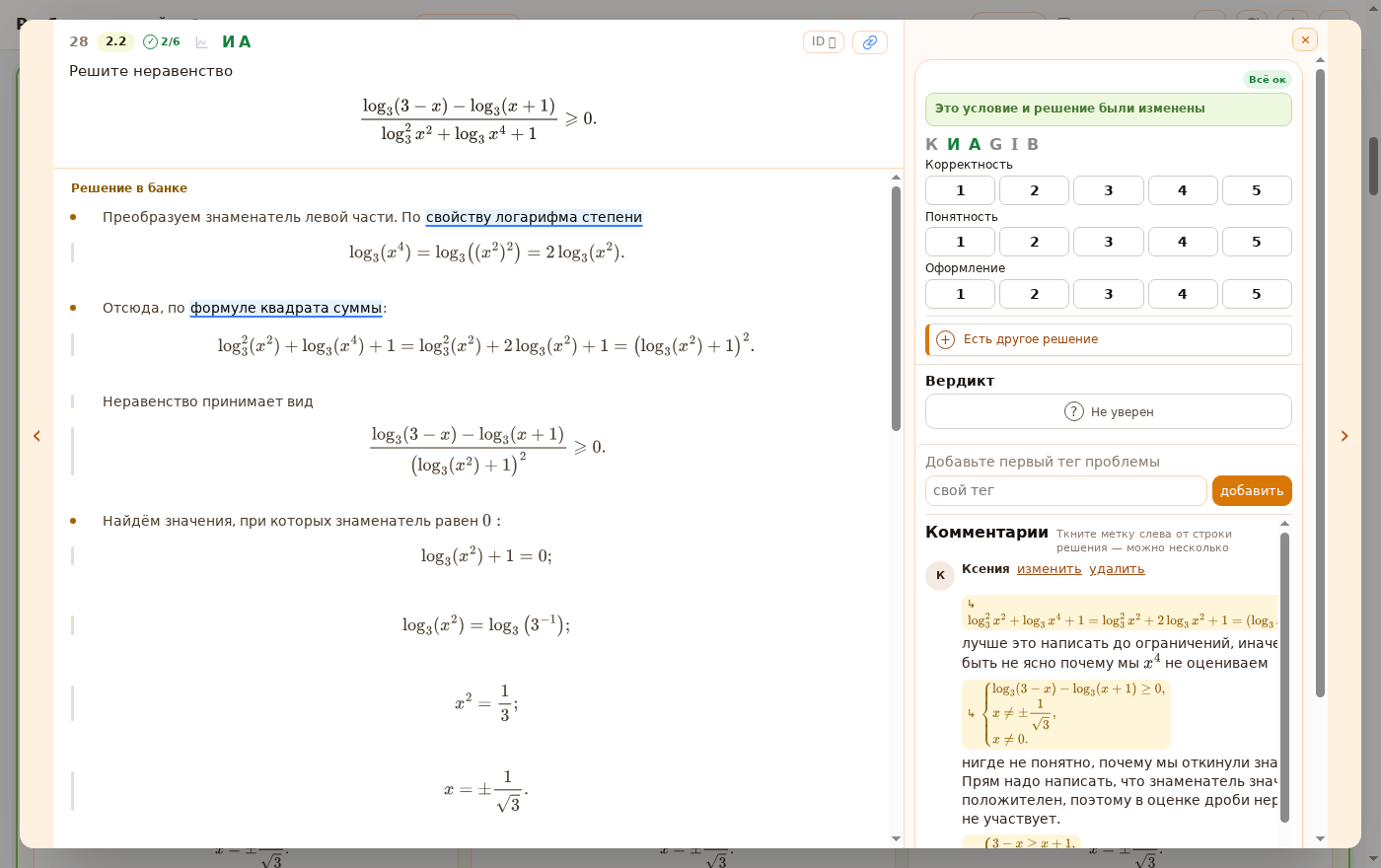Click the G letter in the КИАGIB row
Viewport: 1381px width, 868px height.
pyautogui.click(x=995, y=144)
